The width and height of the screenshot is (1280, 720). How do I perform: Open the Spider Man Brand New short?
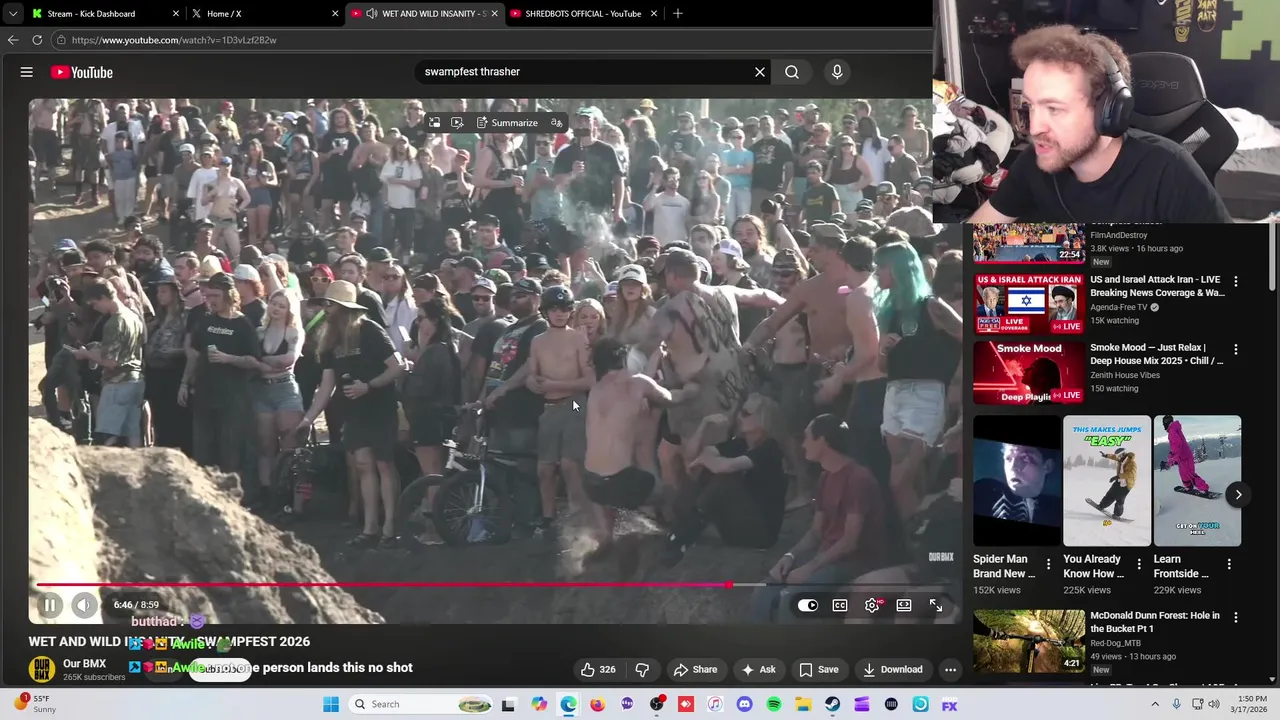tap(1017, 481)
